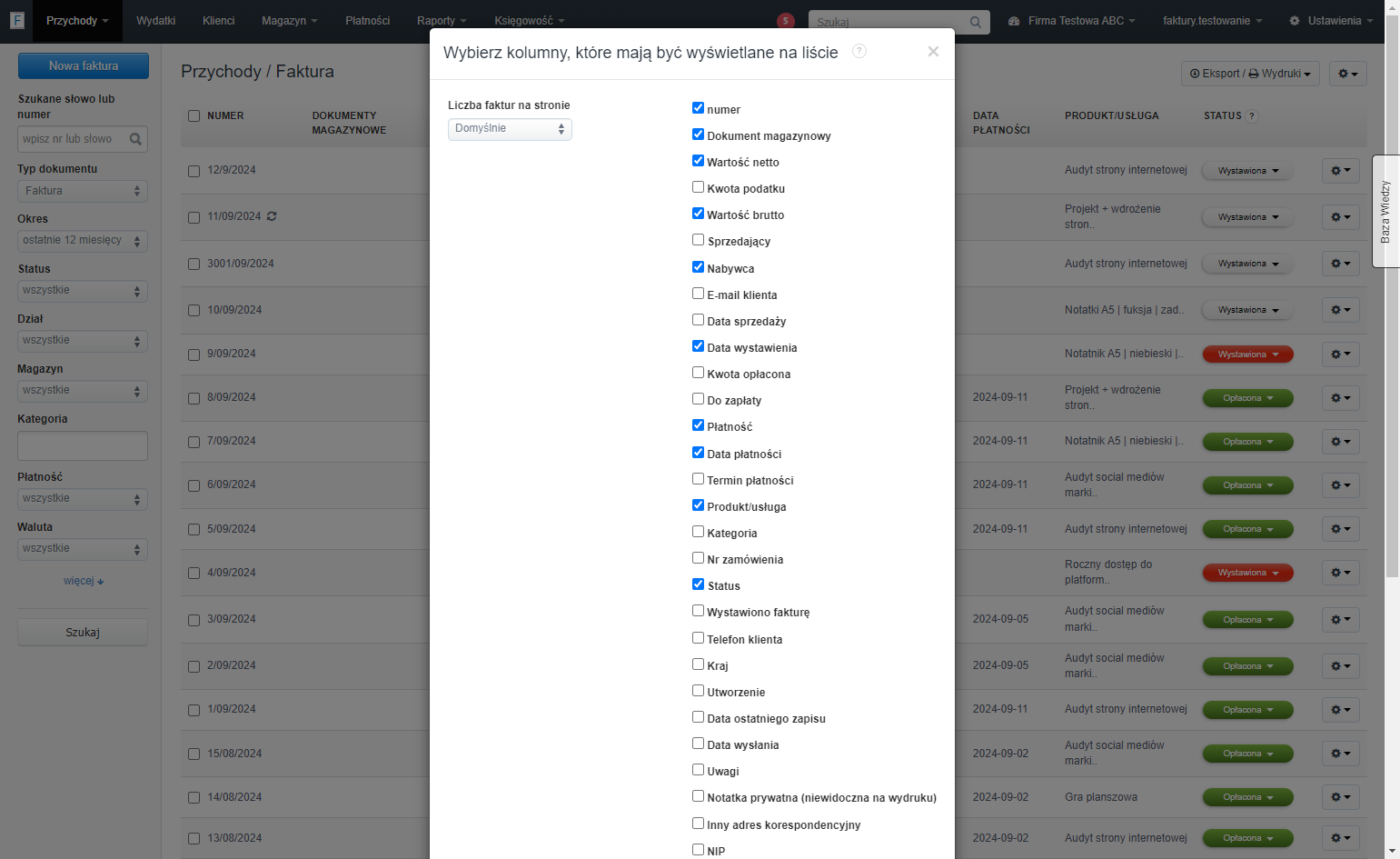Go to the Wydatki menu item
The image size is (1400, 859).
[x=155, y=21]
